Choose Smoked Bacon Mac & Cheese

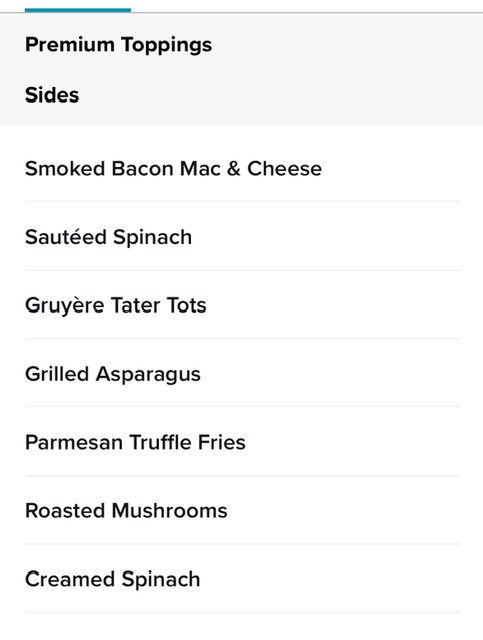[243, 169]
